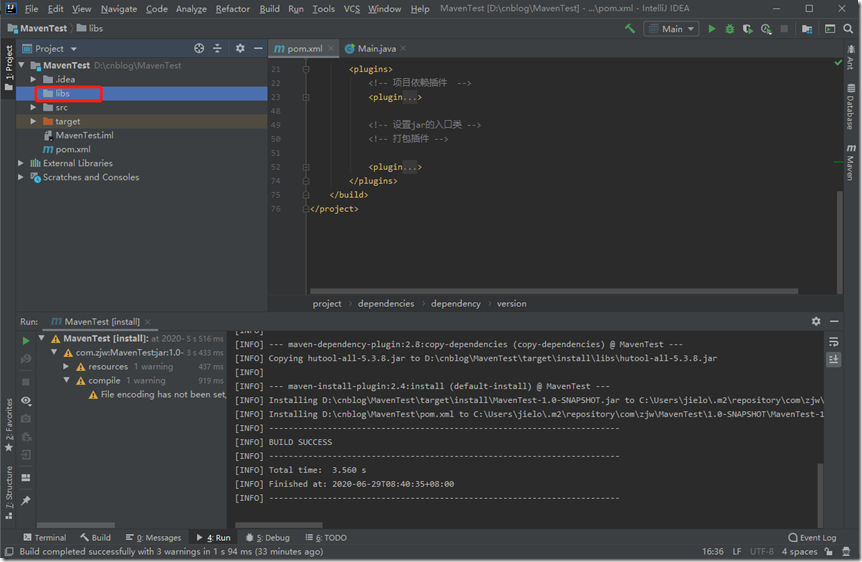
Task: Close the pom.xml tab
Action: click(x=330, y=48)
